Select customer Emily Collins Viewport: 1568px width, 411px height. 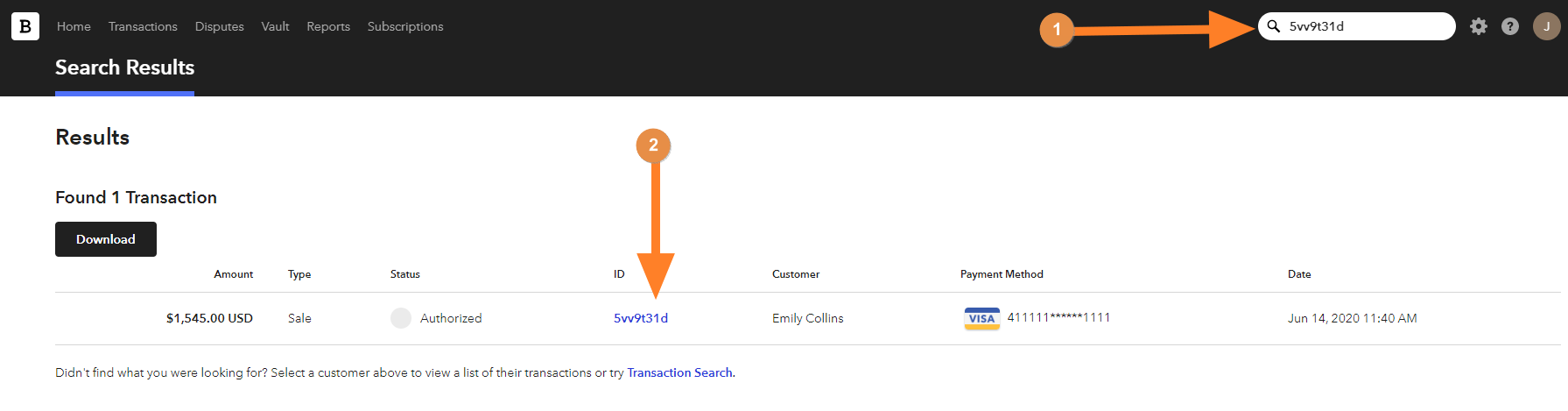[807, 318]
